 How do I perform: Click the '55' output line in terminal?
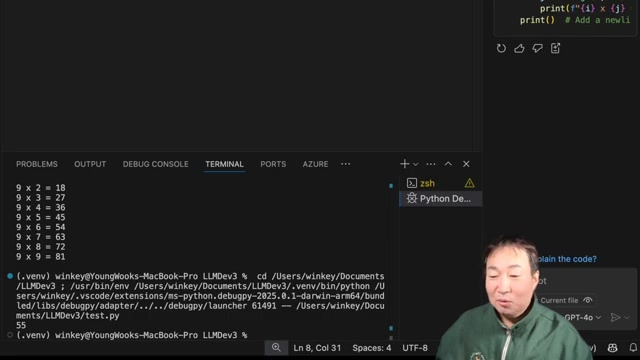click(x=21, y=325)
